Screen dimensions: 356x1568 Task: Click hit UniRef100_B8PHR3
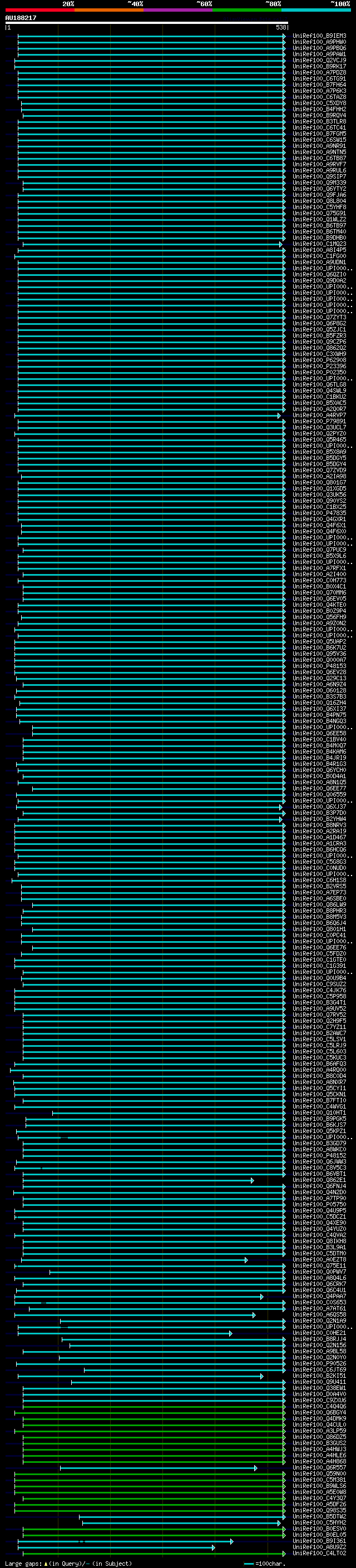coord(319,910)
